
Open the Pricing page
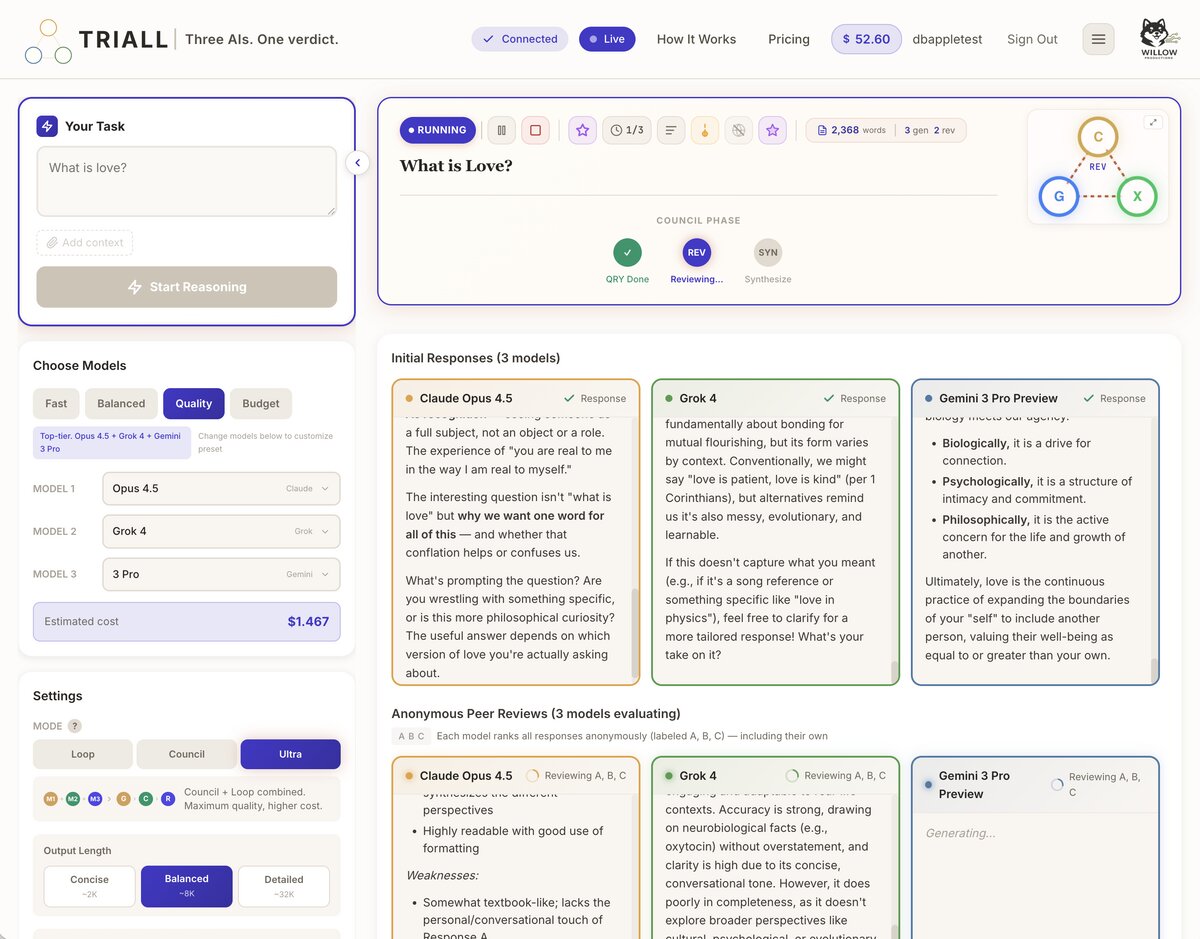(789, 39)
